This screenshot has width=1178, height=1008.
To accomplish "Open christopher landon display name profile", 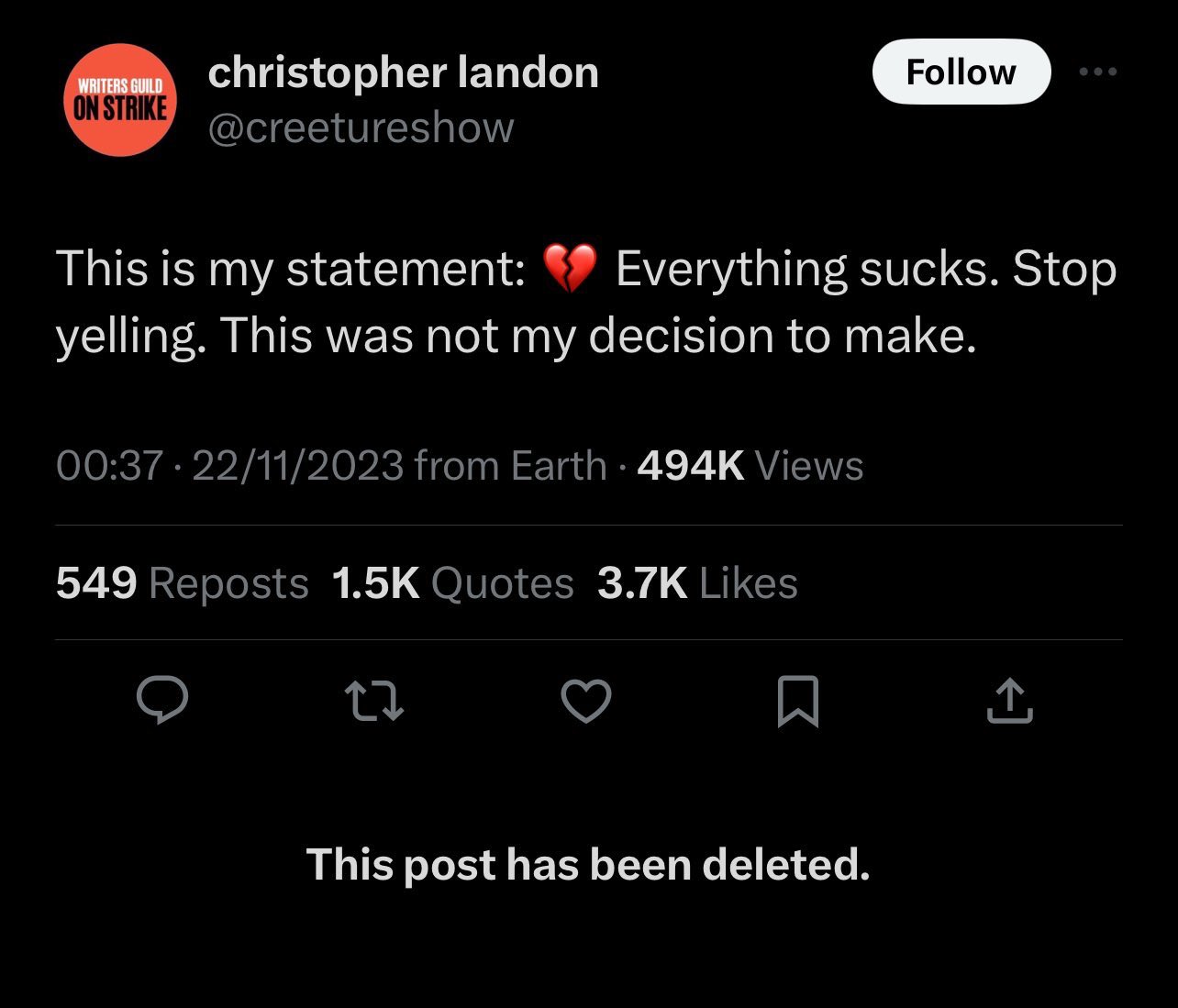I will 403,72.
